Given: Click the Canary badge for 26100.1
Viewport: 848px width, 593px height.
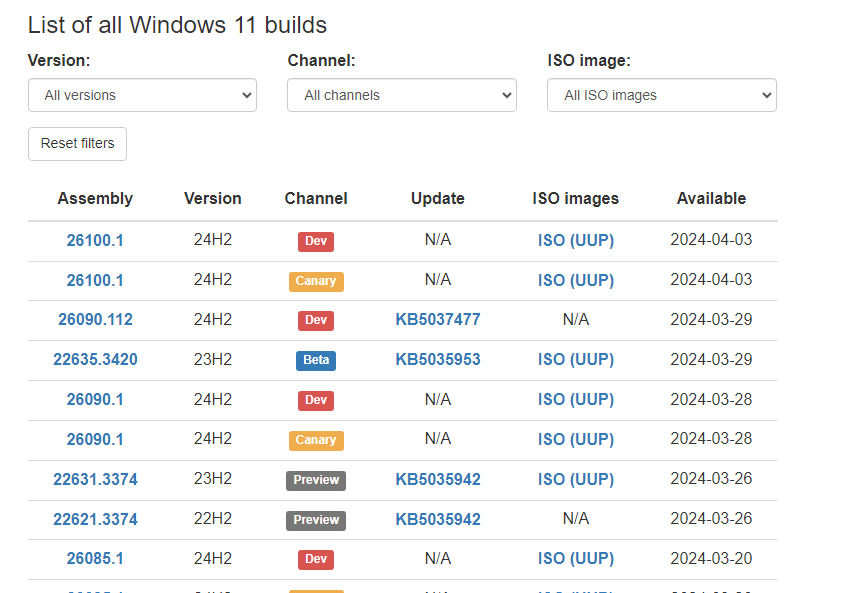Looking at the screenshot, I should pos(316,281).
